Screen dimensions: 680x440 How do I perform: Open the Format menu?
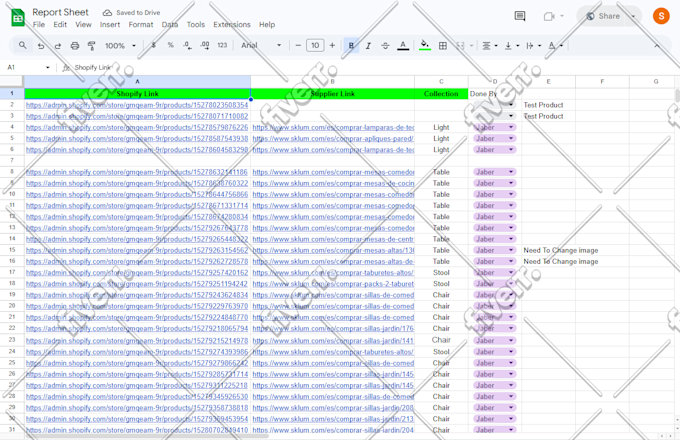141,25
